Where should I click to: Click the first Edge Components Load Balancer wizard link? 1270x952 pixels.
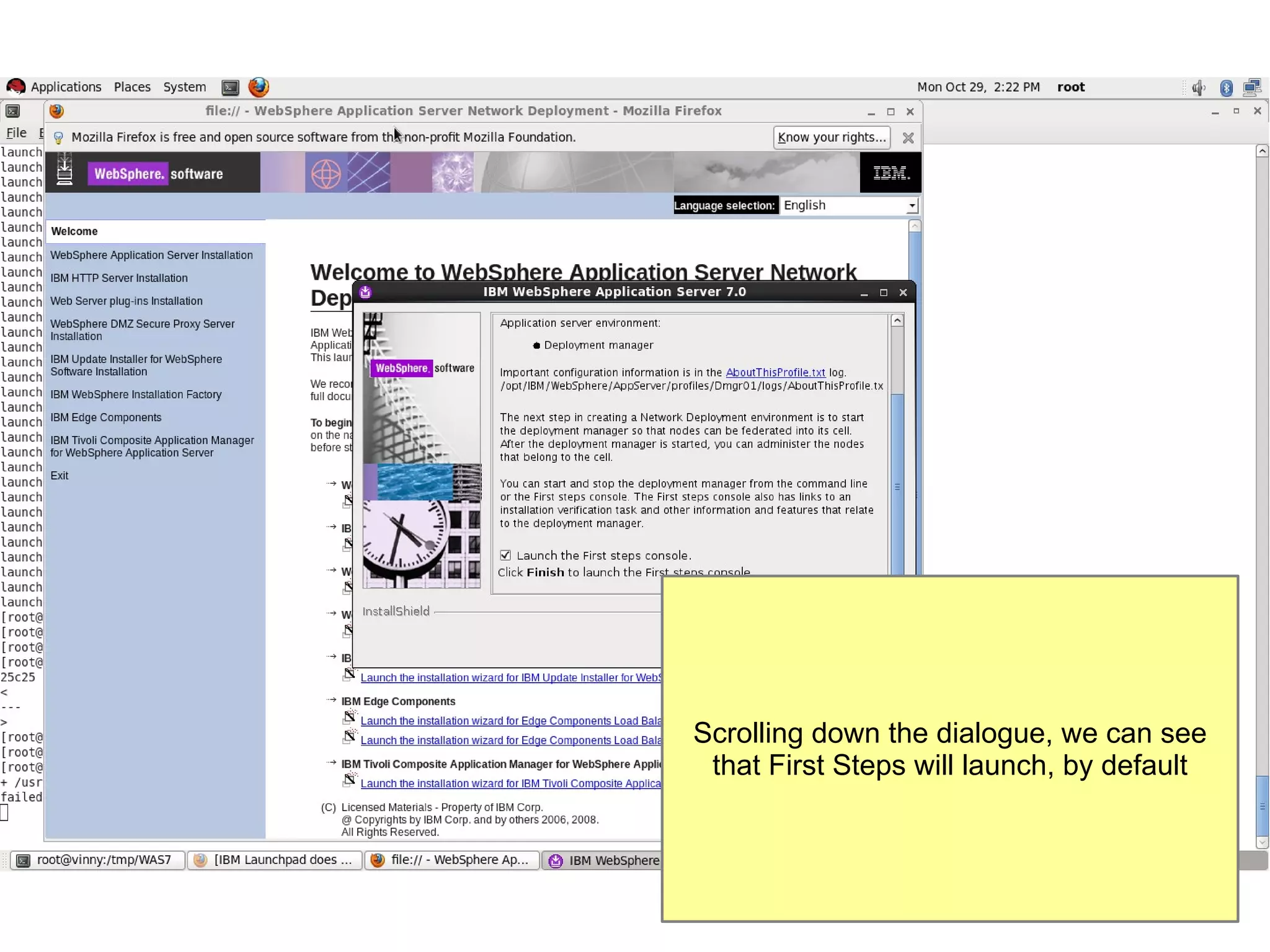click(x=510, y=721)
